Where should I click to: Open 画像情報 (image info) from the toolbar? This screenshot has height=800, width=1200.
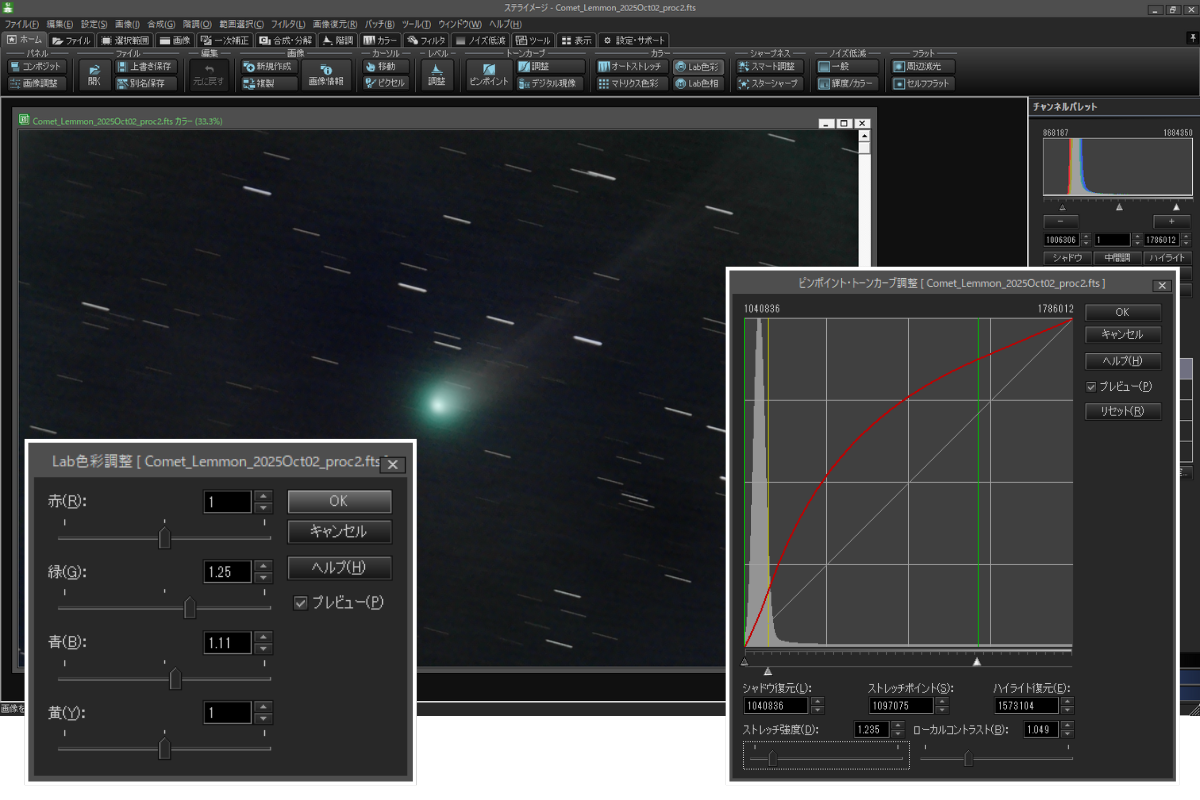[x=326, y=75]
